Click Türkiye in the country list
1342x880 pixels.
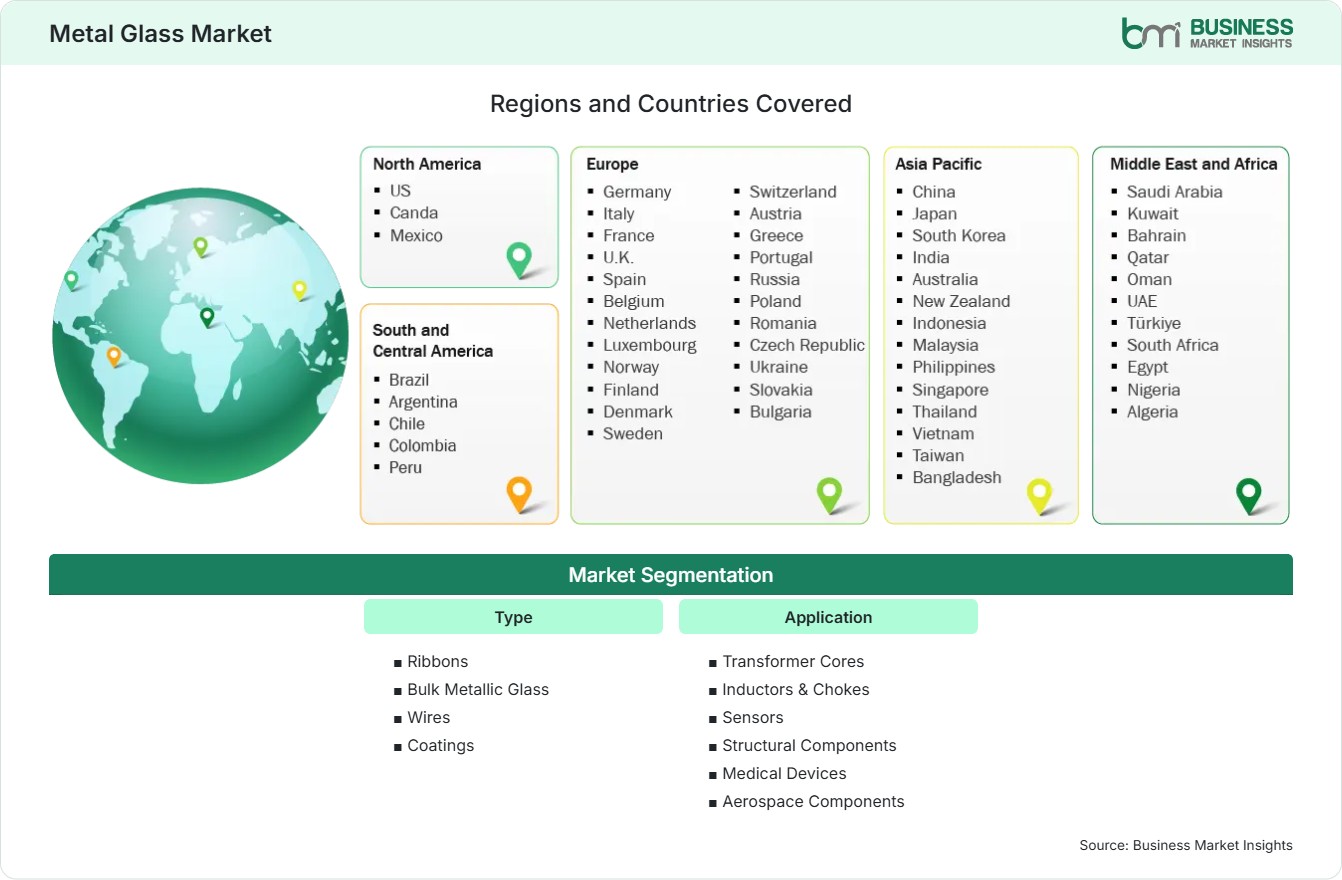click(1154, 323)
